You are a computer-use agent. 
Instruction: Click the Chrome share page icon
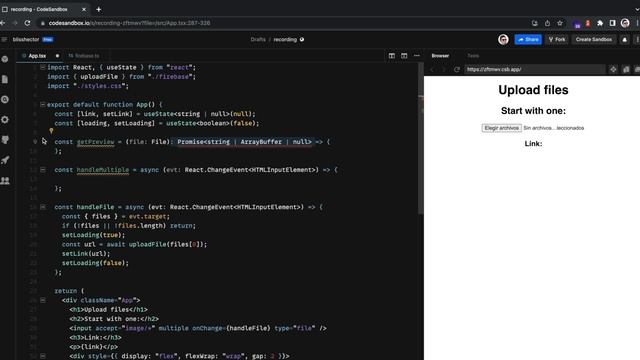pyautogui.click(x=547, y=23)
